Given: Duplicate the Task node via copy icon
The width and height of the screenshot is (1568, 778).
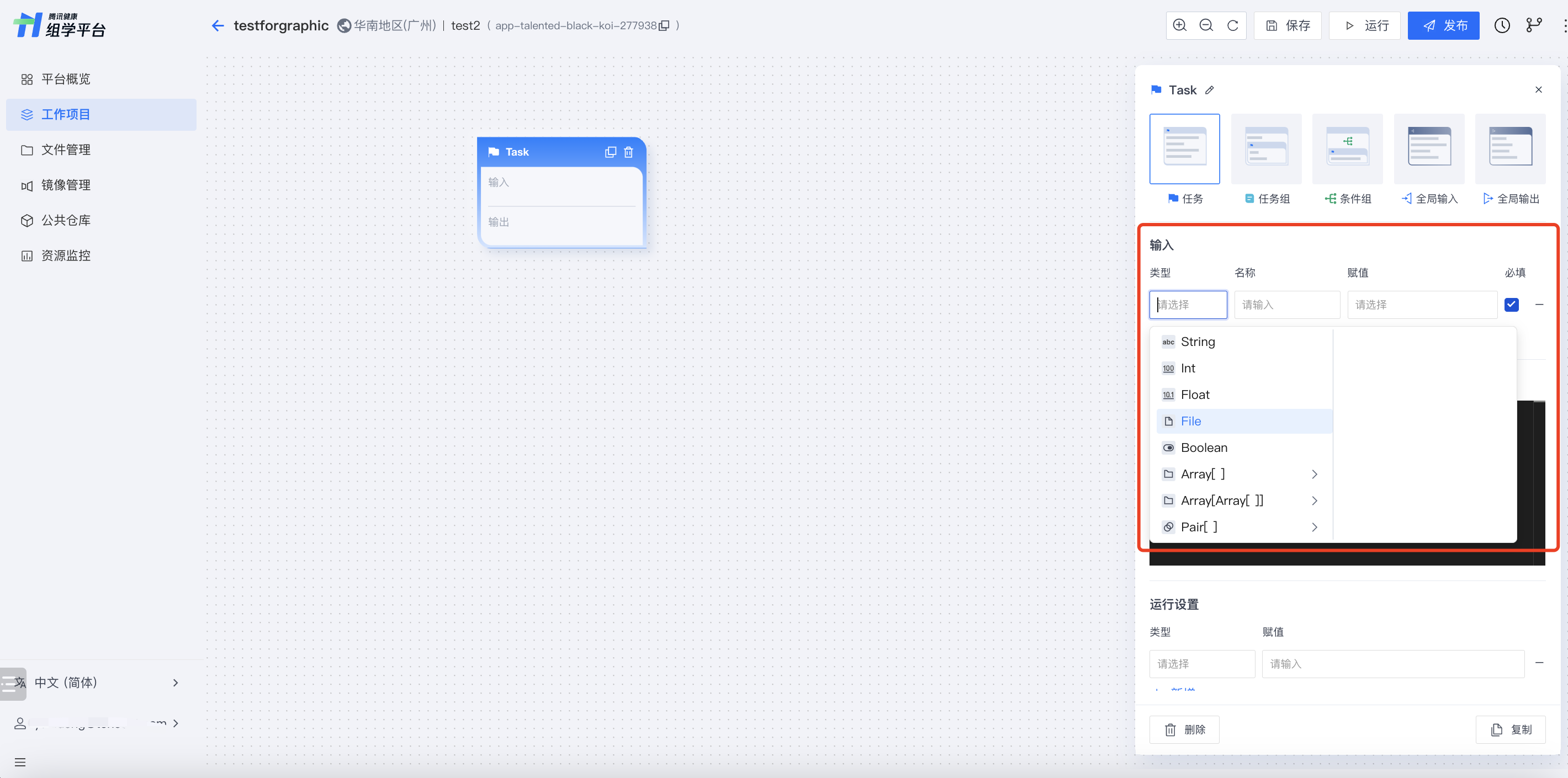Looking at the screenshot, I should point(611,152).
